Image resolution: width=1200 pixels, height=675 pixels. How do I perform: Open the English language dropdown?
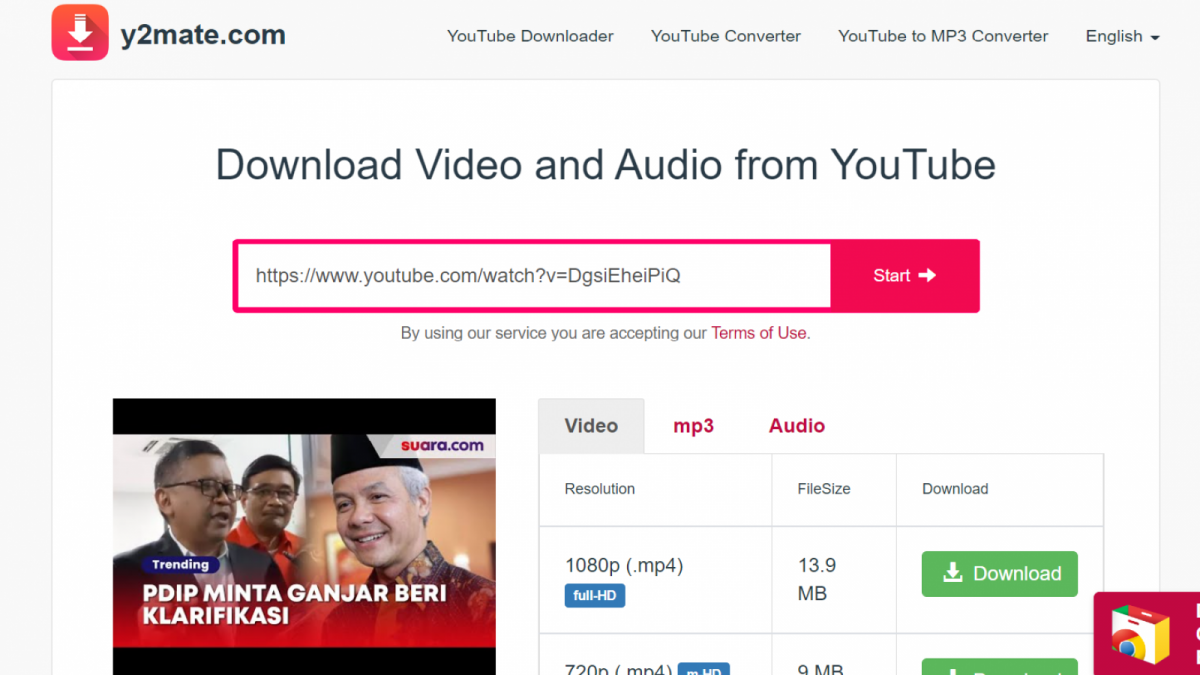1122,36
